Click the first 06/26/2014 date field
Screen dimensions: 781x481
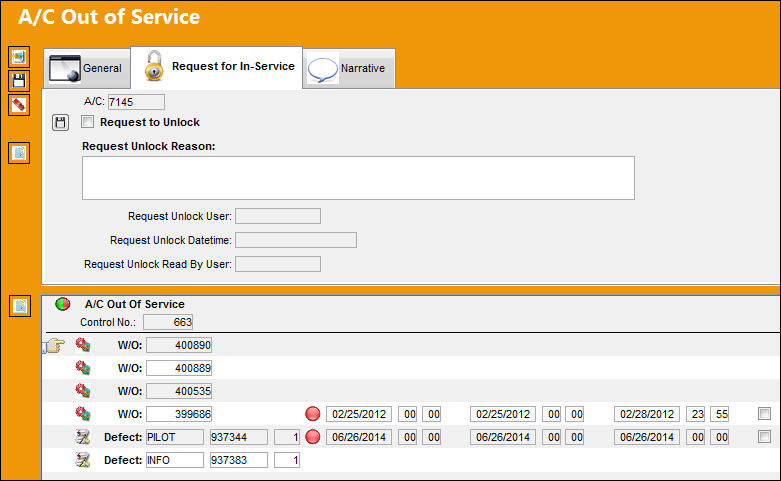(x=359, y=437)
